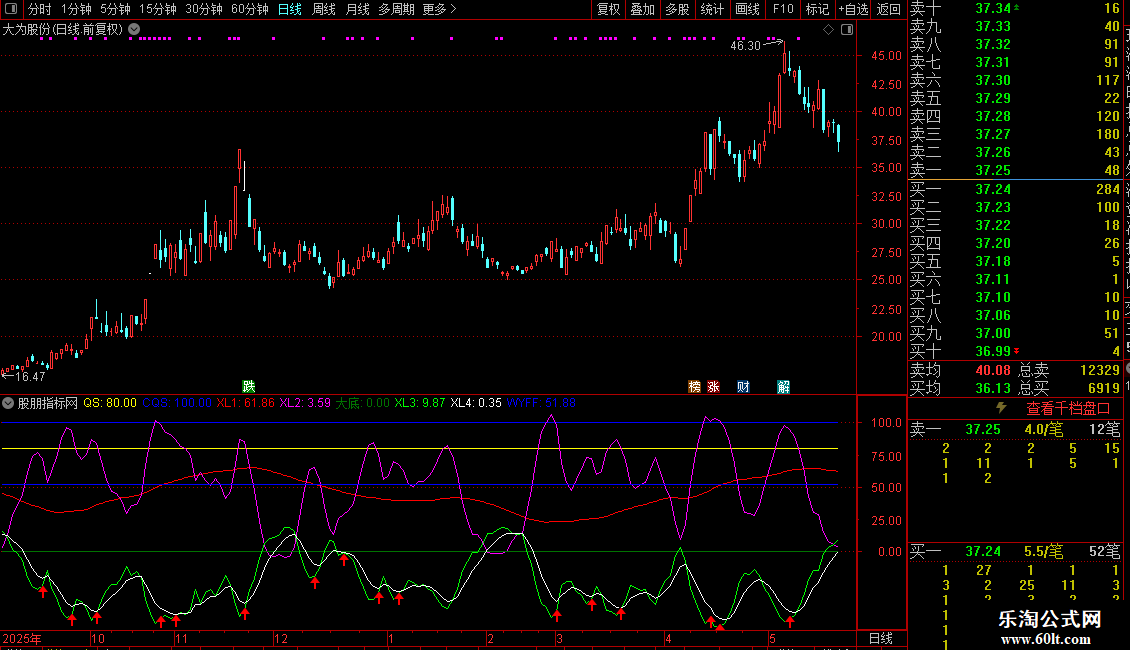
Task: Select the 60分钟 period tab
Action: 250,9
